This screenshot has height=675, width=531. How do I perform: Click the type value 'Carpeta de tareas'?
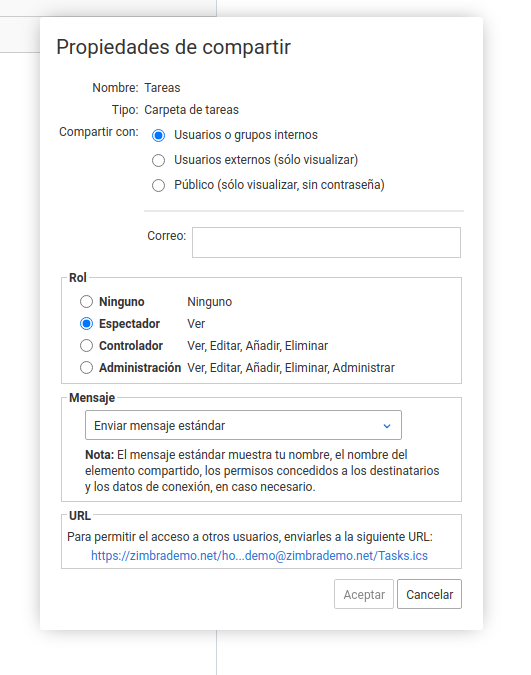point(191,110)
